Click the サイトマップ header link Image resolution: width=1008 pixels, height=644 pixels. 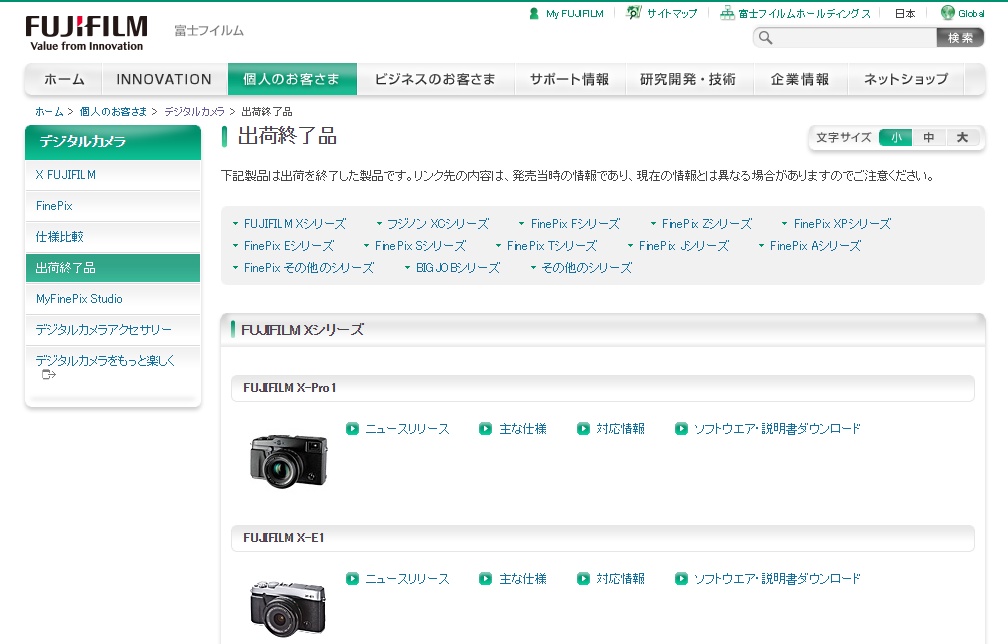pyautogui.click(x=672, y=13)
